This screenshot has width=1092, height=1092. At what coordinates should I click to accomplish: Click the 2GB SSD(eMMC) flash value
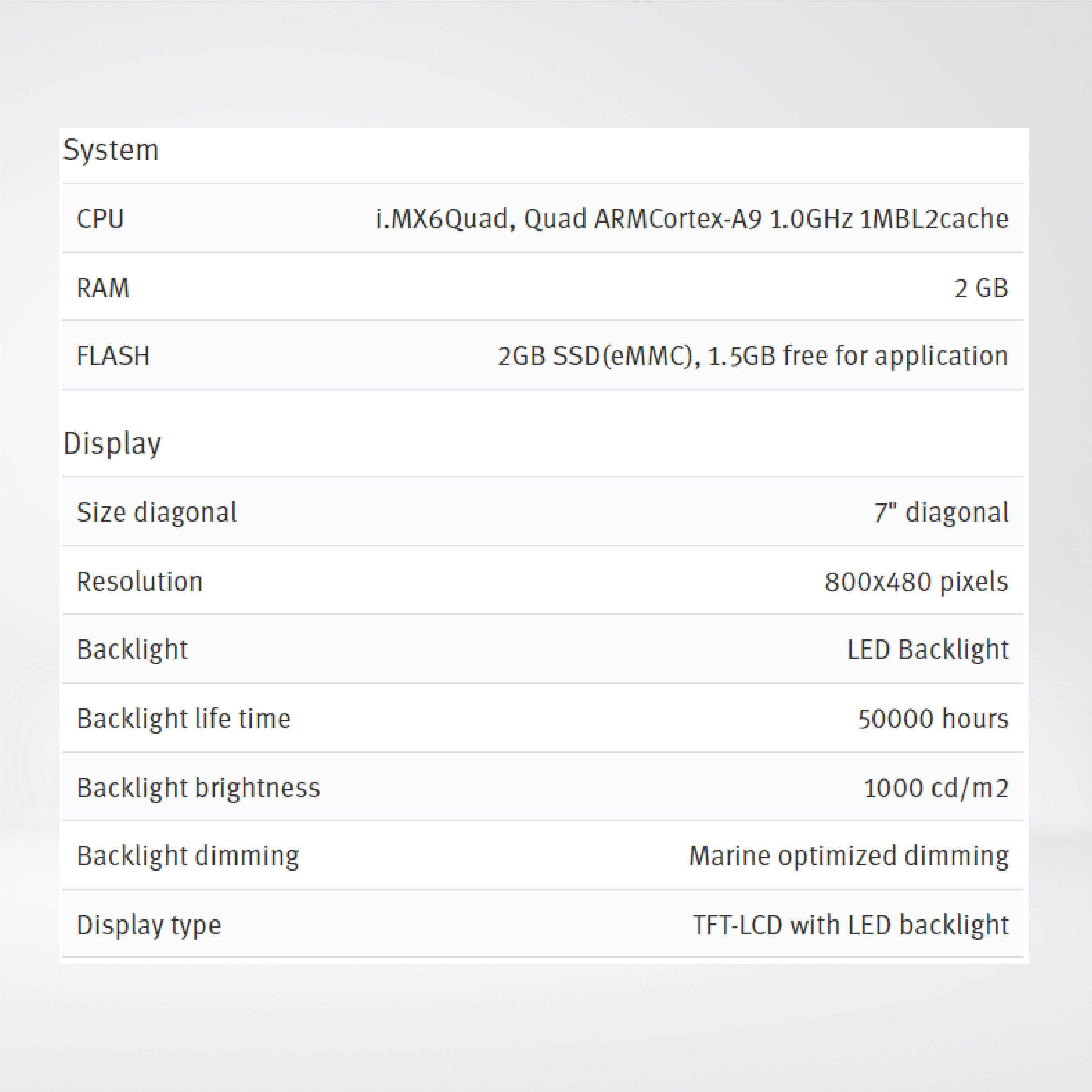coord(752,356)
